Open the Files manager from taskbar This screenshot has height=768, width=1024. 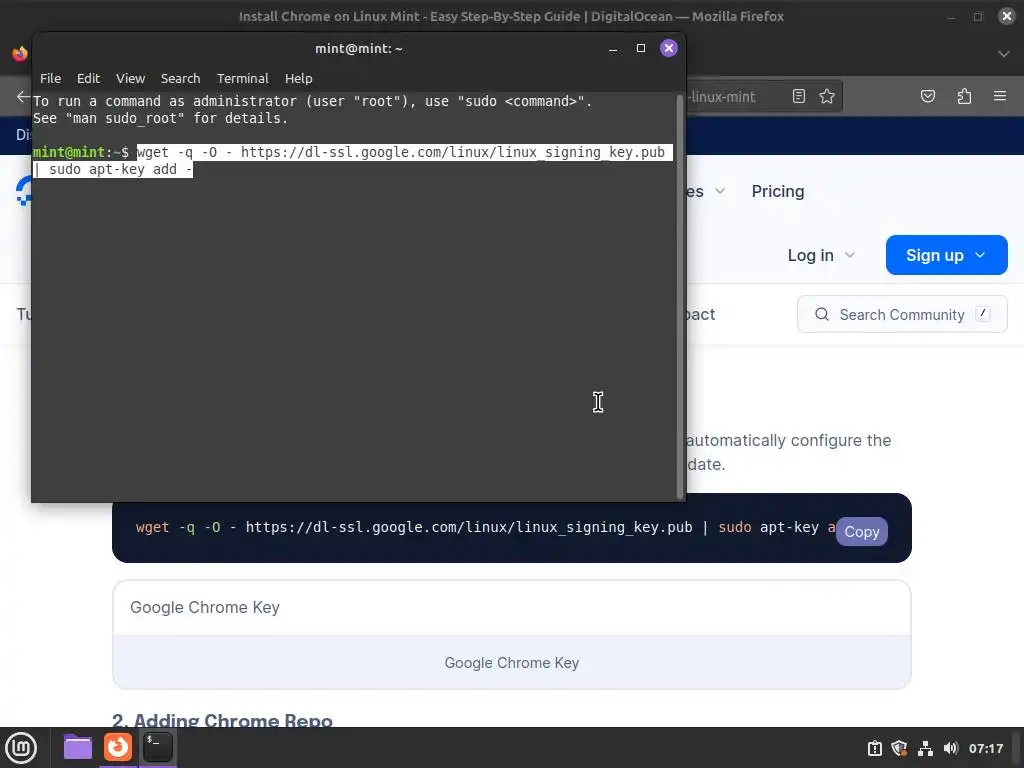pyautogui.click(x=78, y=747)
